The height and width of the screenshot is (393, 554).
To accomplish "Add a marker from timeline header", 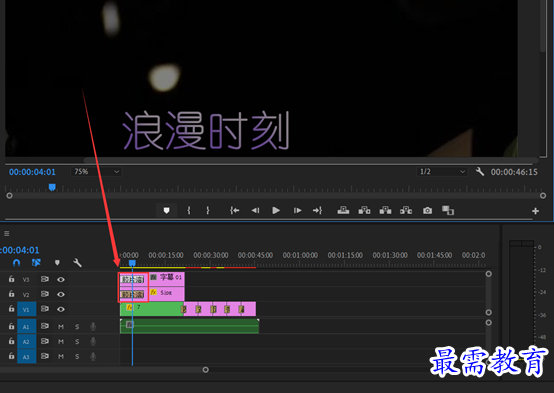I will pyautogui.click(x=57, y=263).
